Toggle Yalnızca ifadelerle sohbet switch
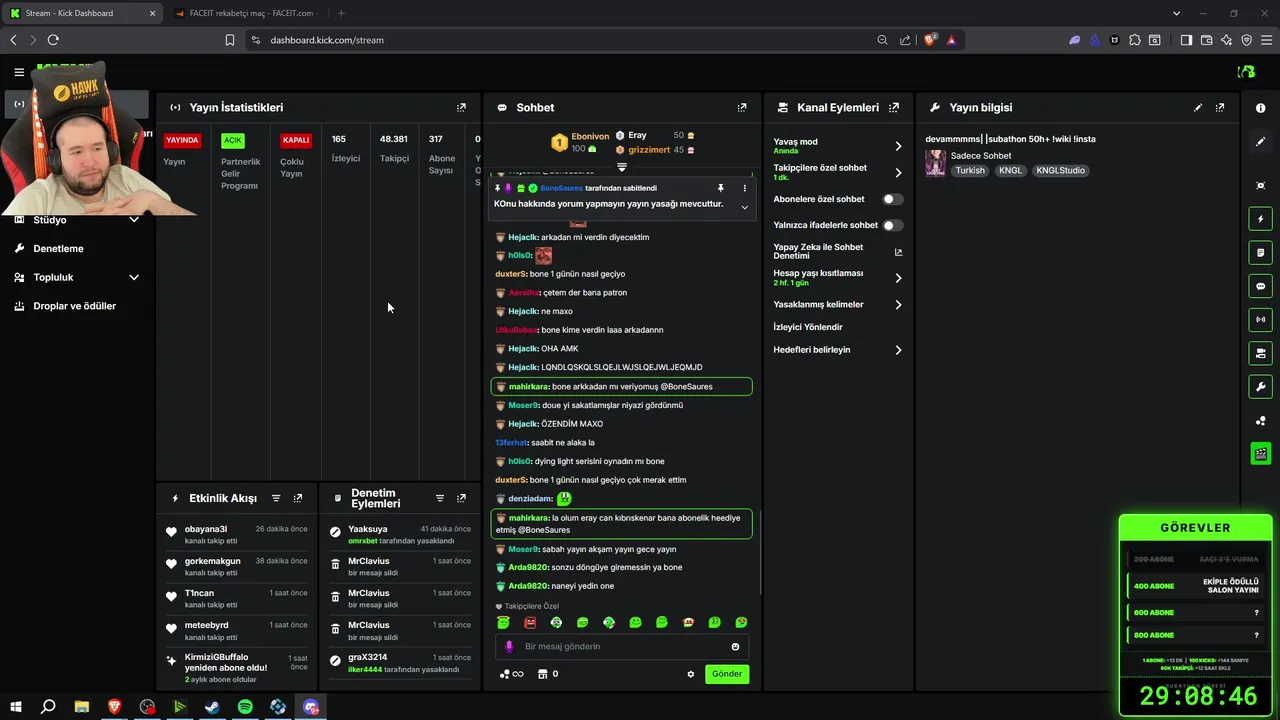Viewport: 1280px width, 720px height. point(892,225)
